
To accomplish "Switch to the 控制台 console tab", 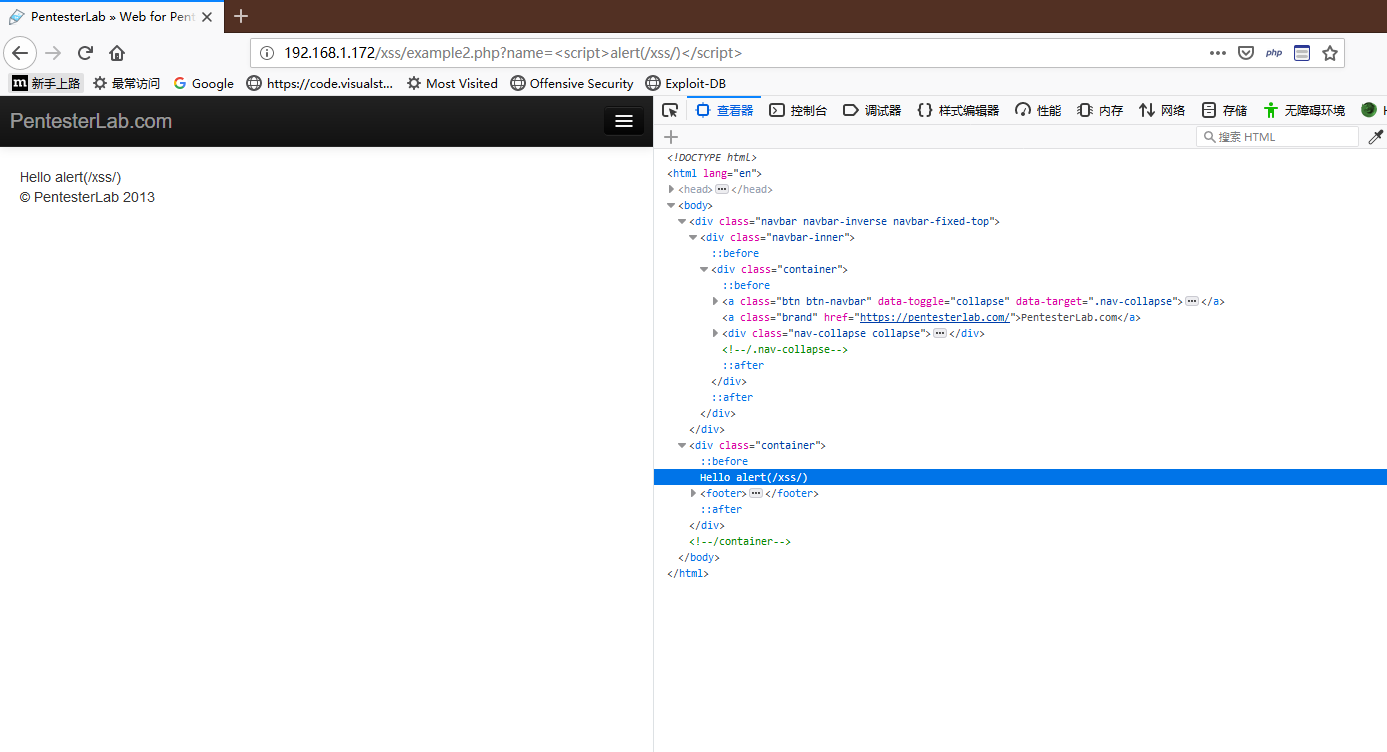I will 798,110.
